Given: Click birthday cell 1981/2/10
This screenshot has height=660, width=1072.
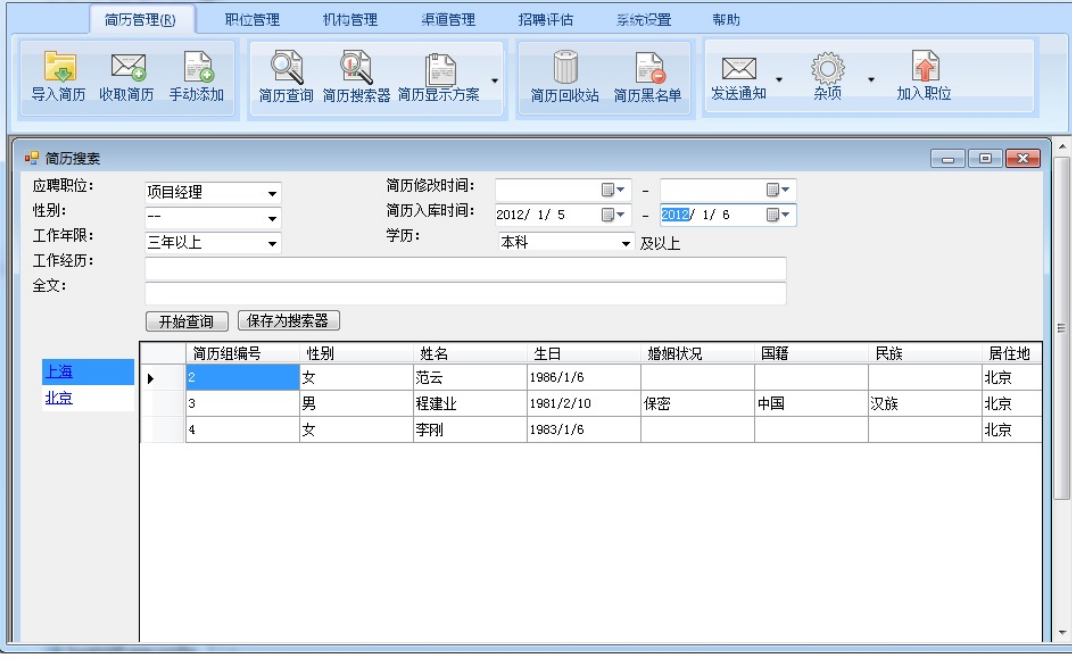Looking at the screenshot, I should [x=584, y=404].
